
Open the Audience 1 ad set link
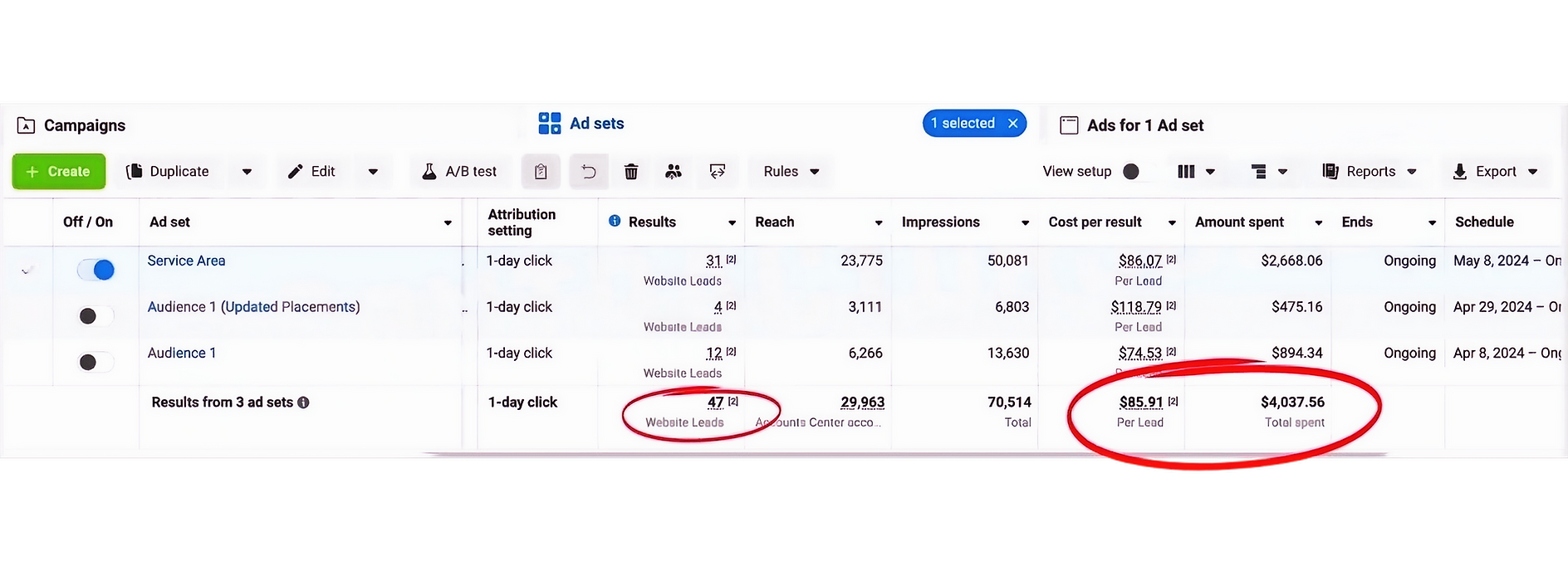coord(182,353)
